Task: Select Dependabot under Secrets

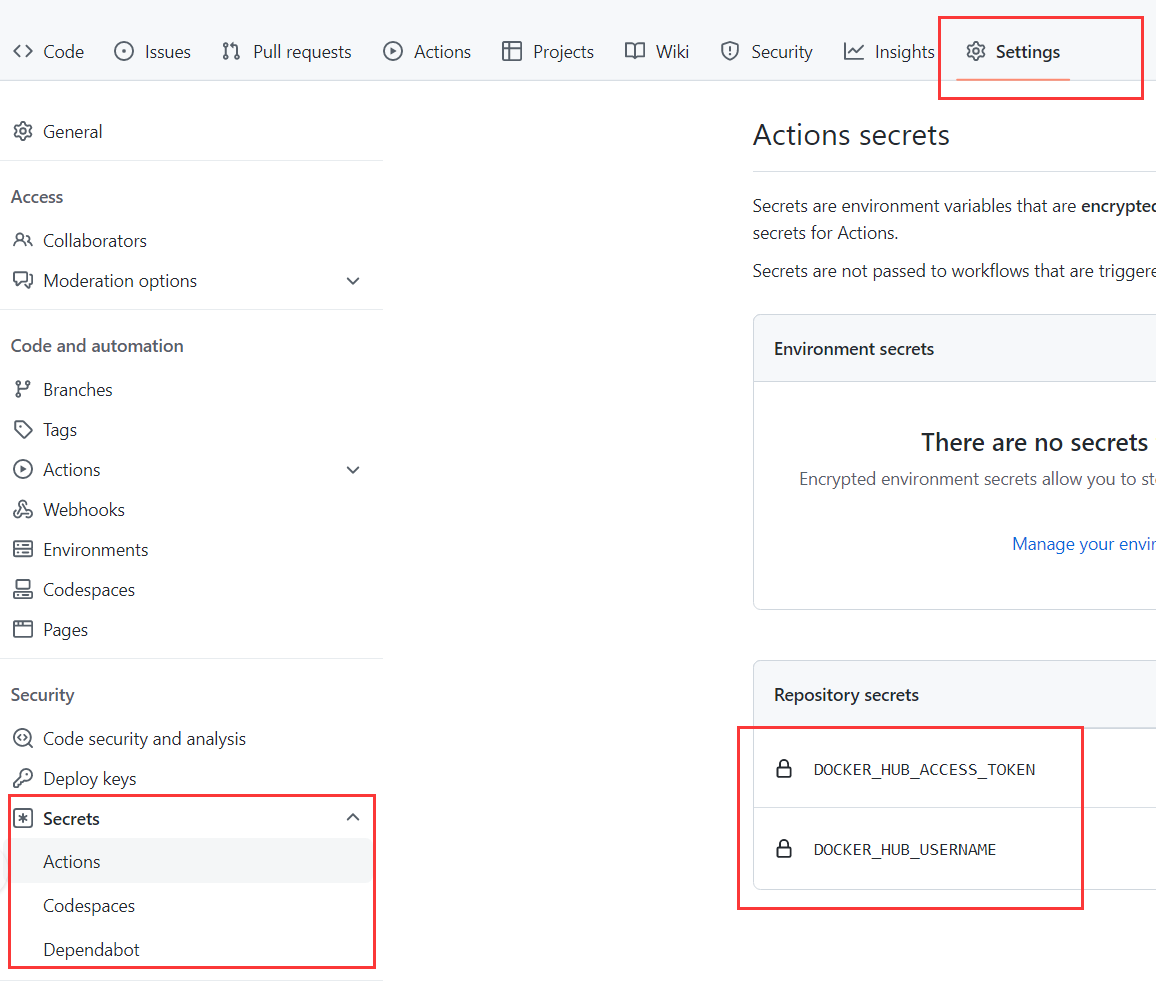Action: coord(91,950)
